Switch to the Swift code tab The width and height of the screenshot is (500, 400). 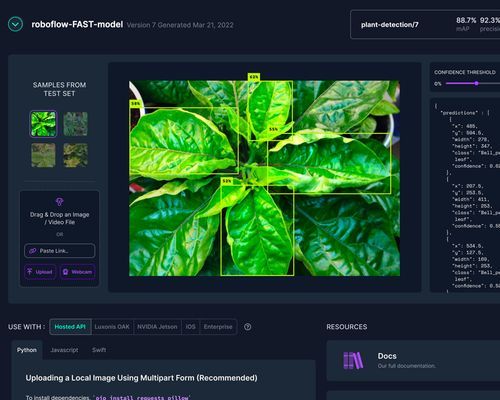99,350
